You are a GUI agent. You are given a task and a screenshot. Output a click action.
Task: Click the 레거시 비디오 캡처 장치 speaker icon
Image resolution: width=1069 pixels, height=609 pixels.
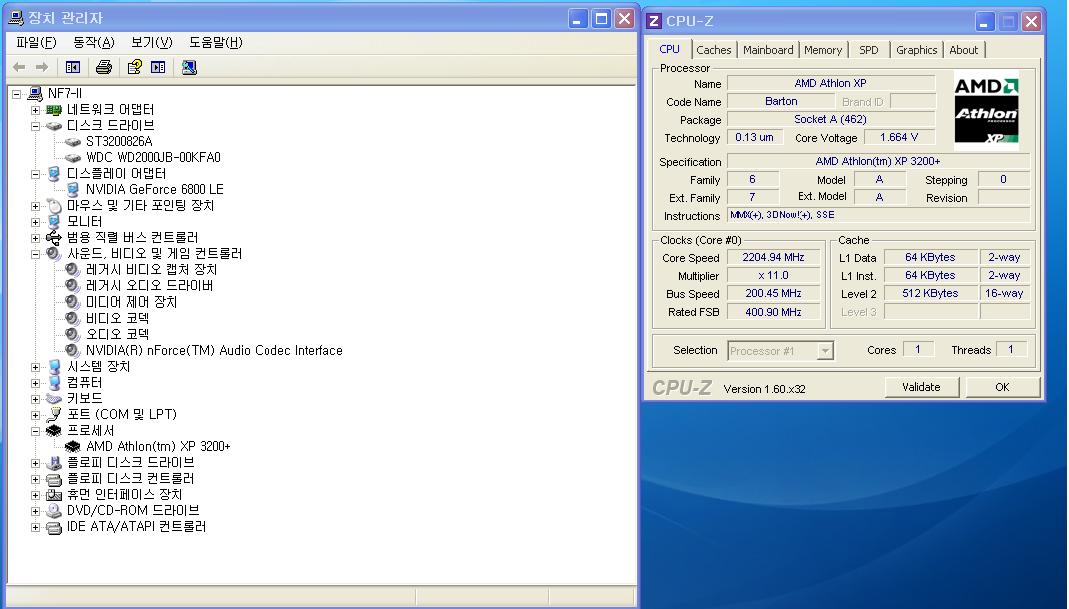coord(73,270)
